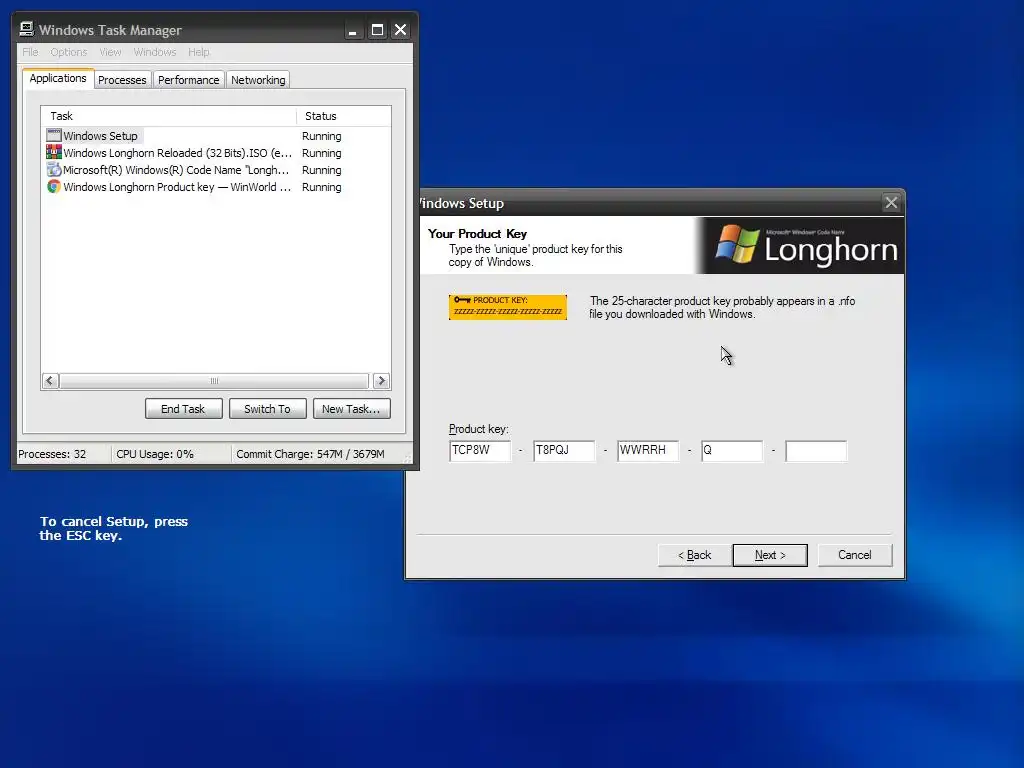This screenshot has width=1024, height=768.
Task: Click the Switch To button
Action: 267,409
